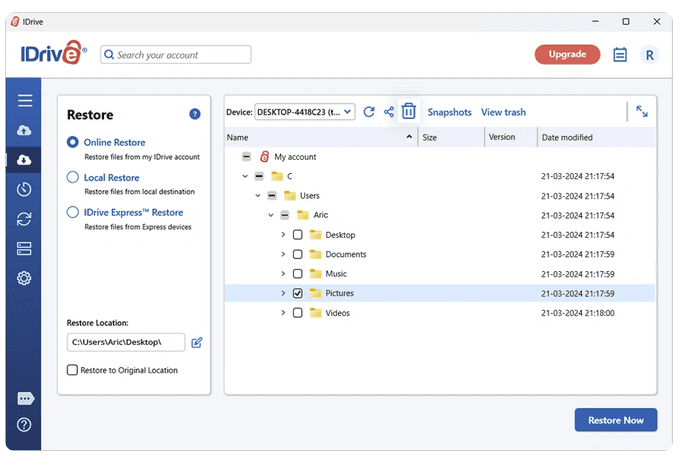Viewport: 684px width, 466px height.
Task: Enable Restore to Original Location checkbox
Action: coord(72,370)
